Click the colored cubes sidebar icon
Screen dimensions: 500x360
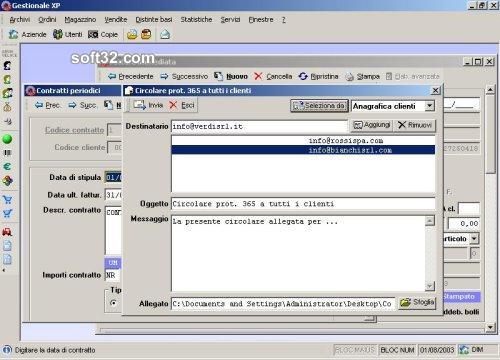click(7, 181)
